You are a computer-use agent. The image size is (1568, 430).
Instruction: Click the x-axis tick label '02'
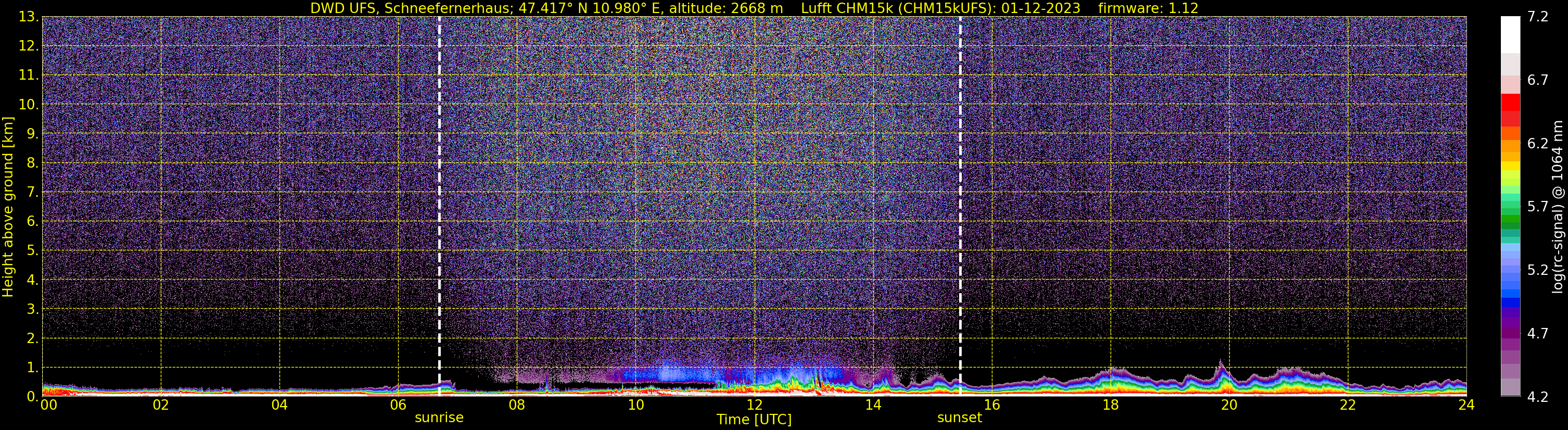pyautogui.click(x=161, y=405)
